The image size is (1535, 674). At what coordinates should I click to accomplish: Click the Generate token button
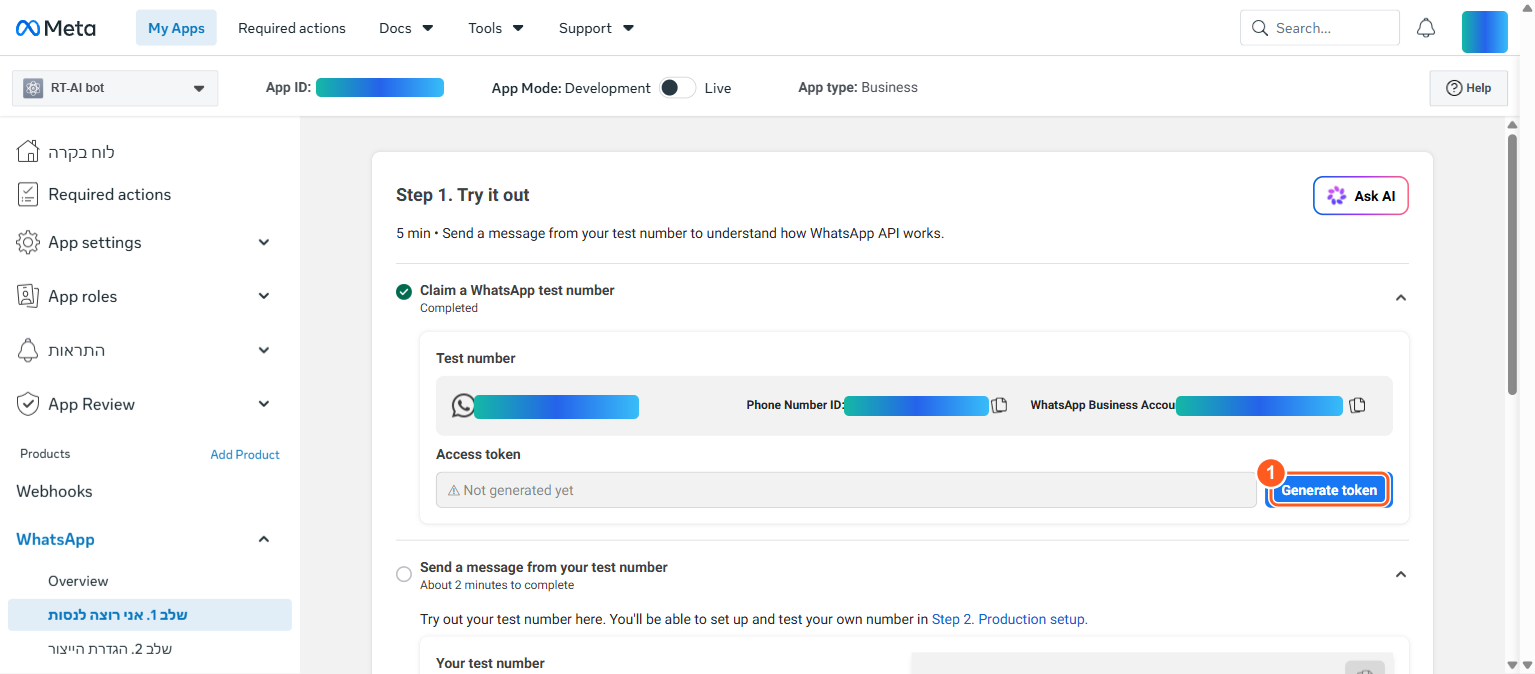pyautogui.click(x=1329, y=490)
